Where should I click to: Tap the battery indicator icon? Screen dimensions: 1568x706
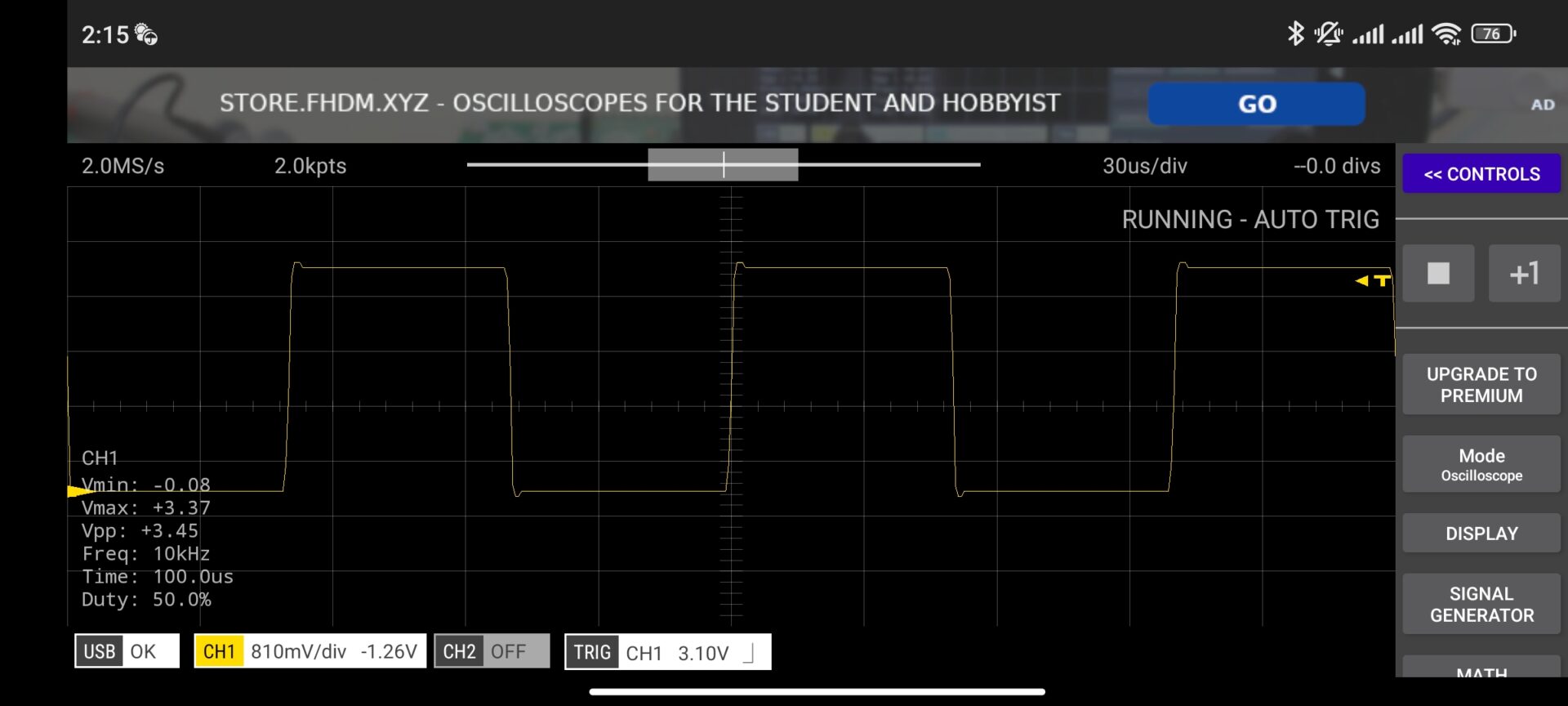(1493, 34)
